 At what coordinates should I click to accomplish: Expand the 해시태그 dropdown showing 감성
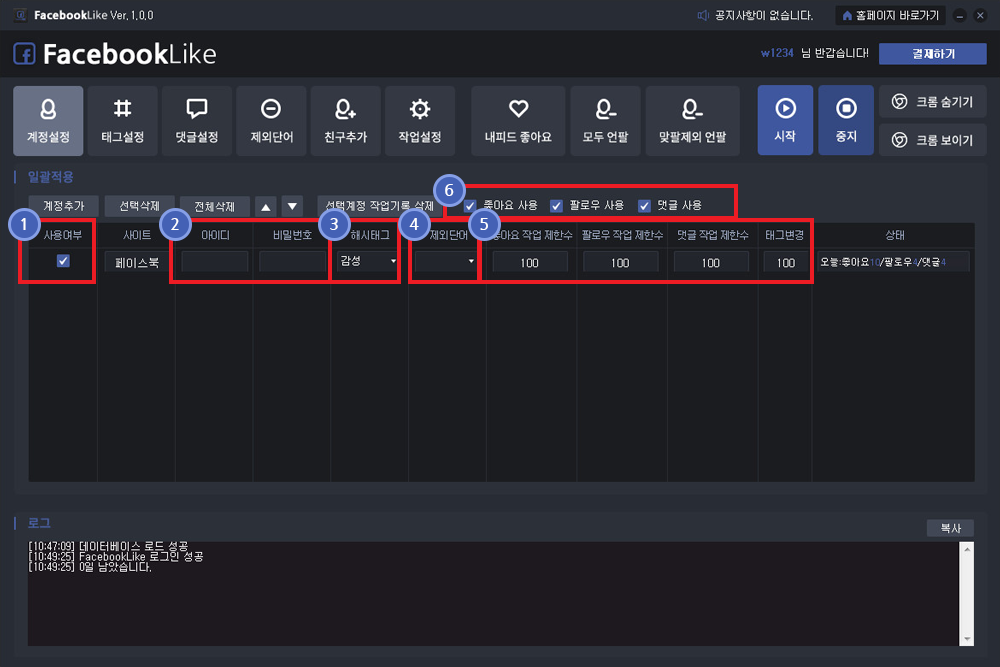[x=367, y=261]
